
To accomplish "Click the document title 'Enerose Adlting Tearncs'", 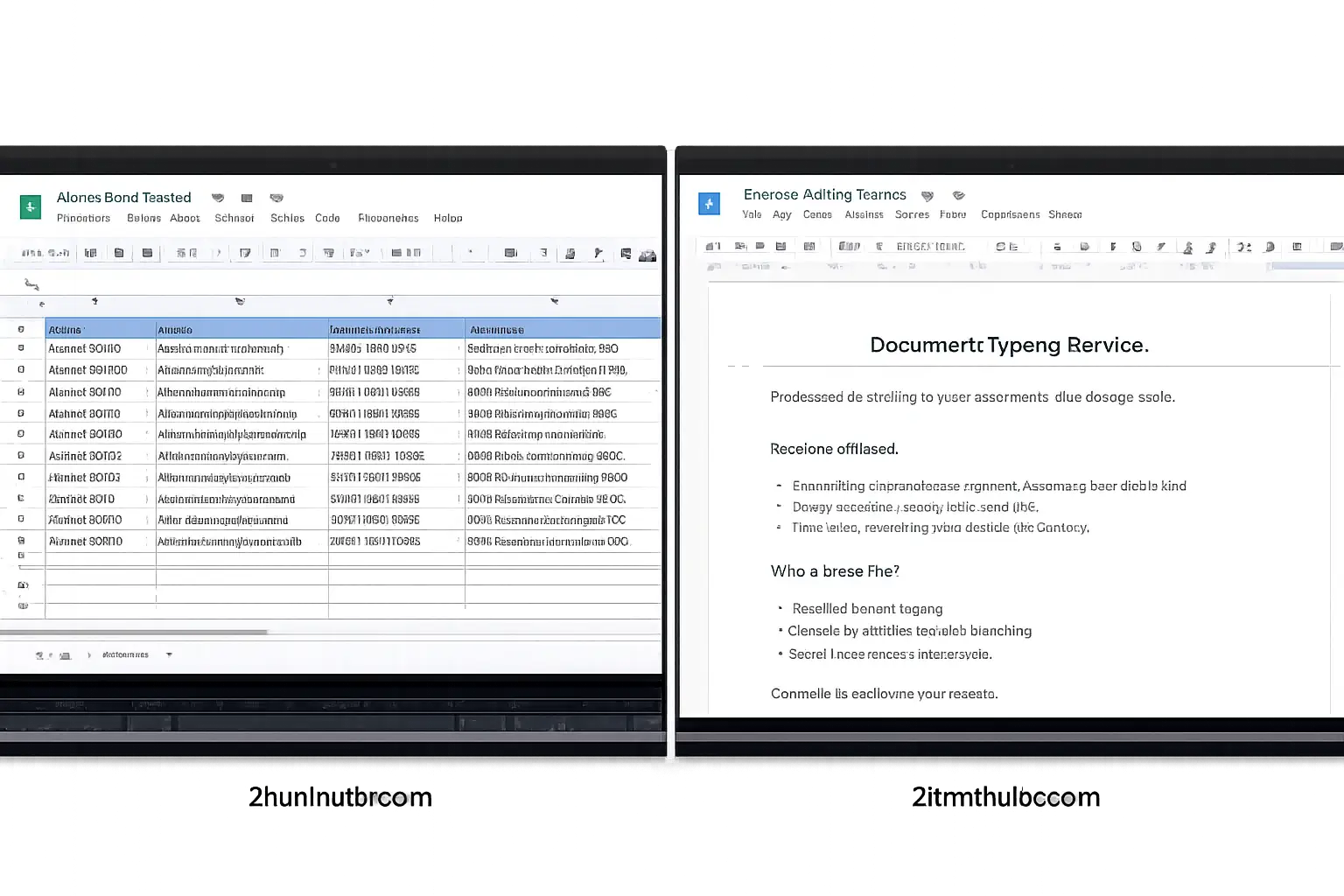I will [x=824, y=194].
